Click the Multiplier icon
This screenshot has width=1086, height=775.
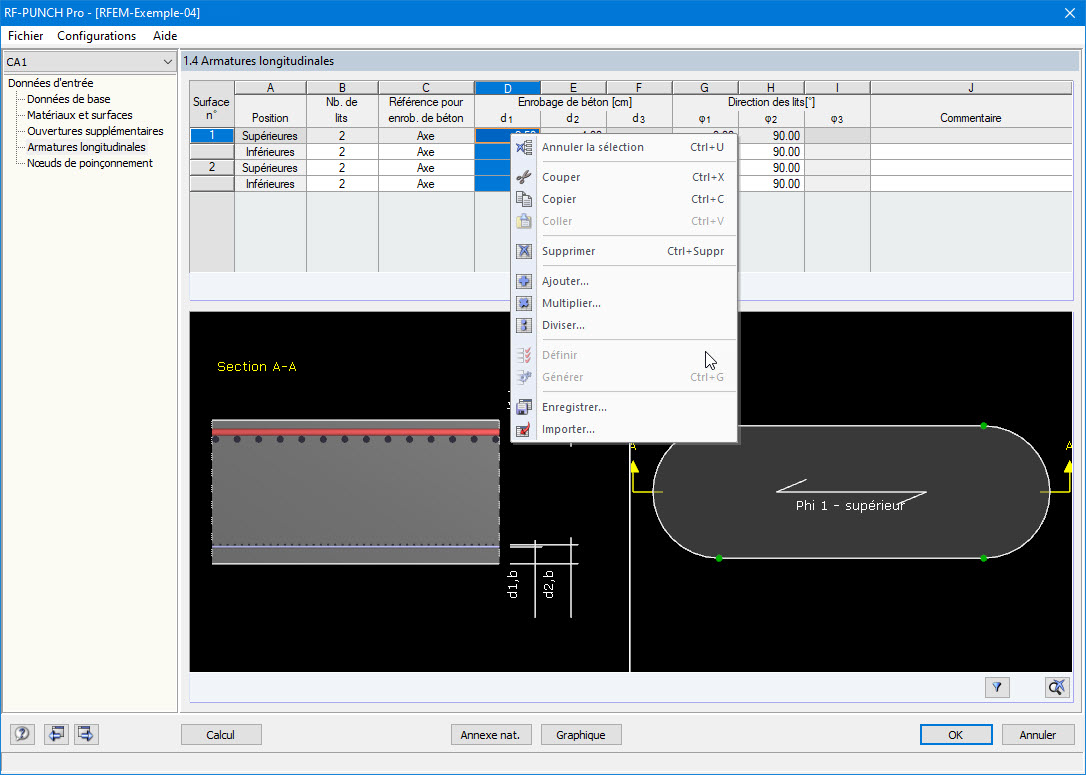(524, 303)
